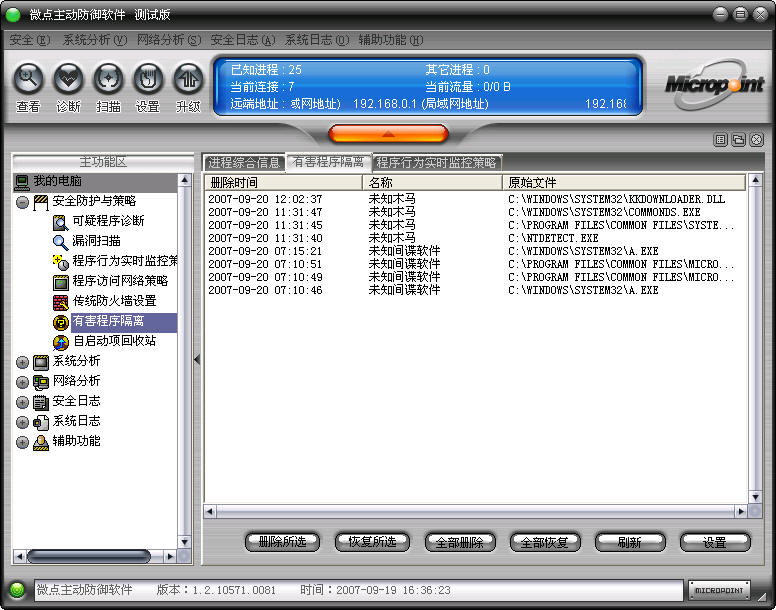Image resolution: width=776 pixels, height=610 pixels.
Task: Click the second small window icon at top right
Action: click(738, 140)
